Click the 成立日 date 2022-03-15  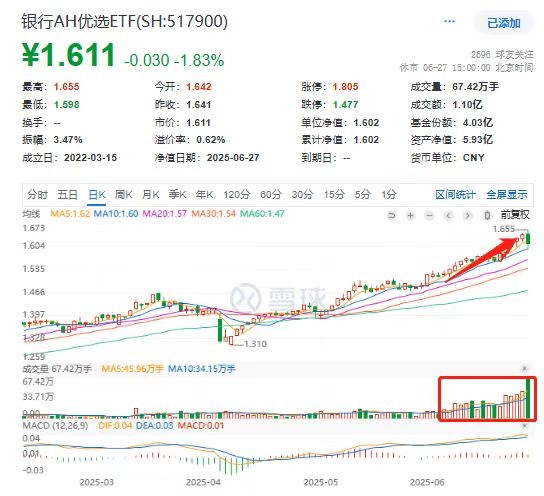click(90, 158)
